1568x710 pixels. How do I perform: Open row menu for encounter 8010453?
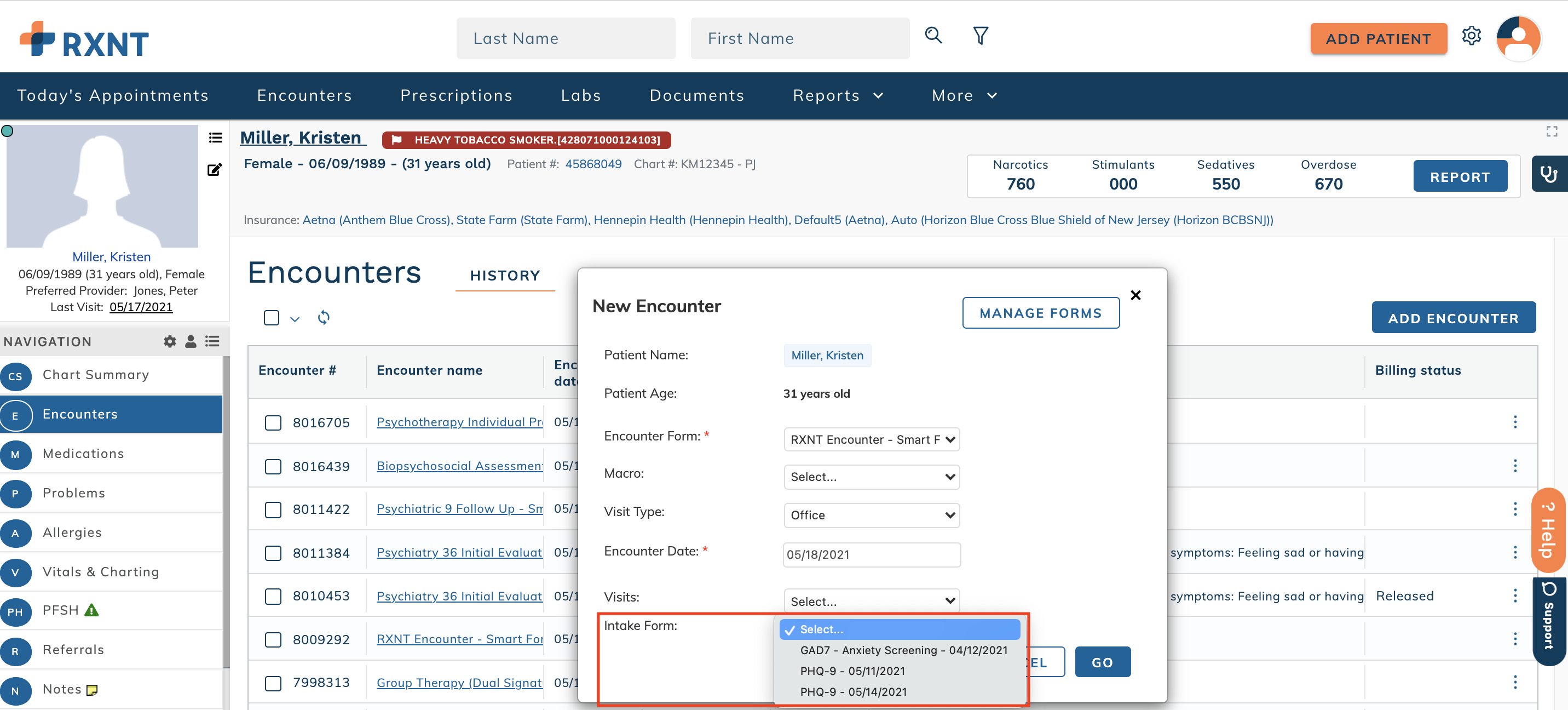point(1515,596)
